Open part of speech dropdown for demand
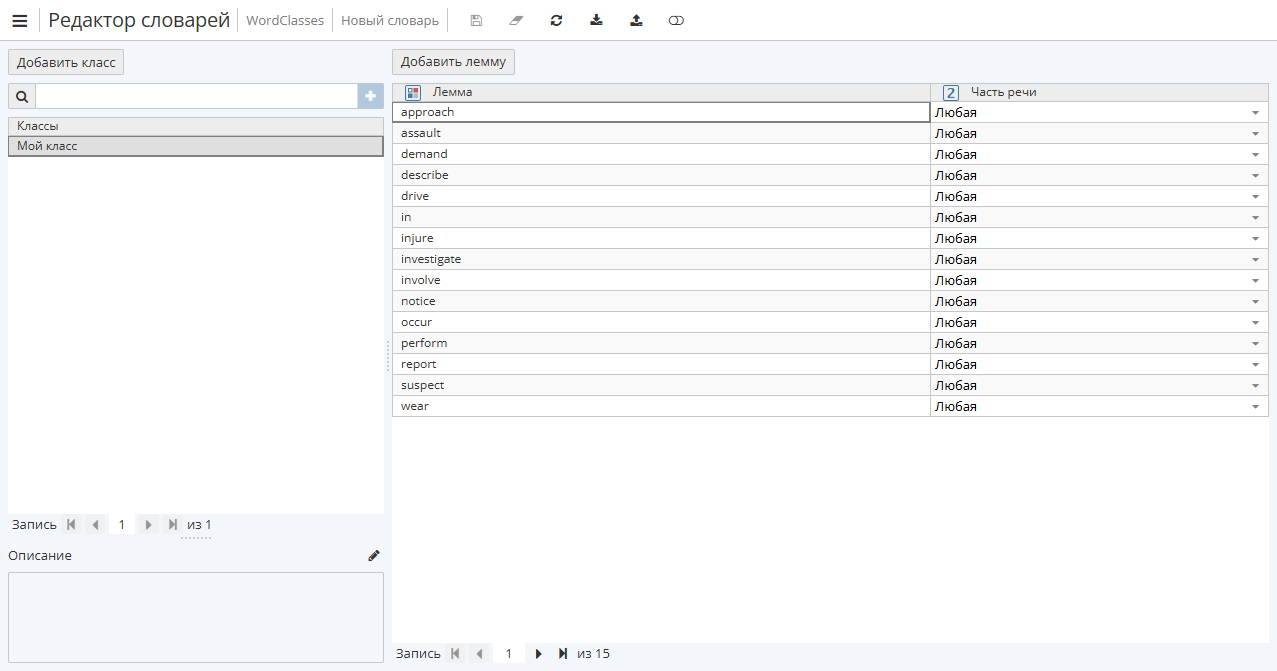Image resolution: width=1277 pixels, height=671 pixels. click(x=1255, y=155)
